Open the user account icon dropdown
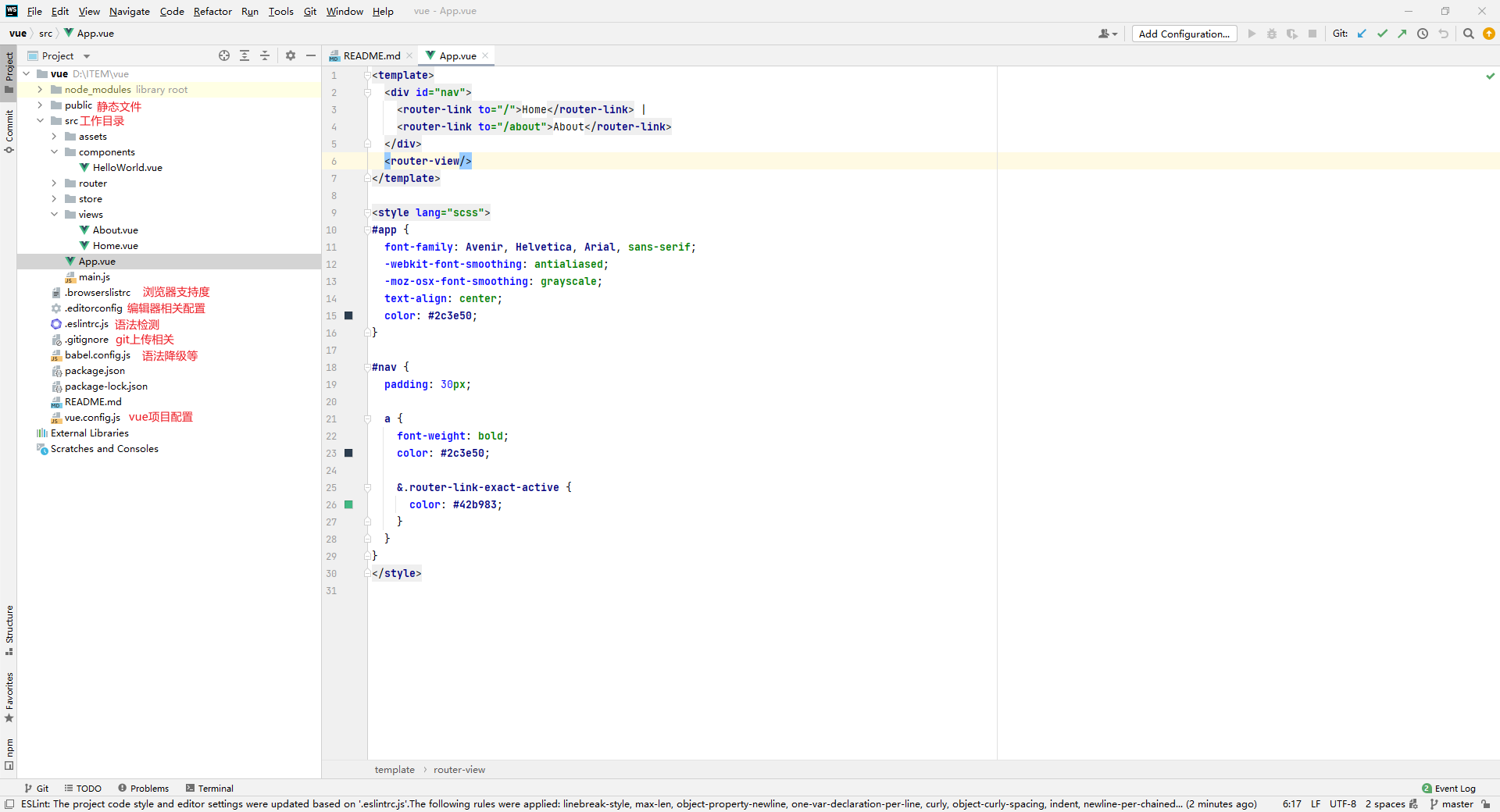 coord(1108,34)
